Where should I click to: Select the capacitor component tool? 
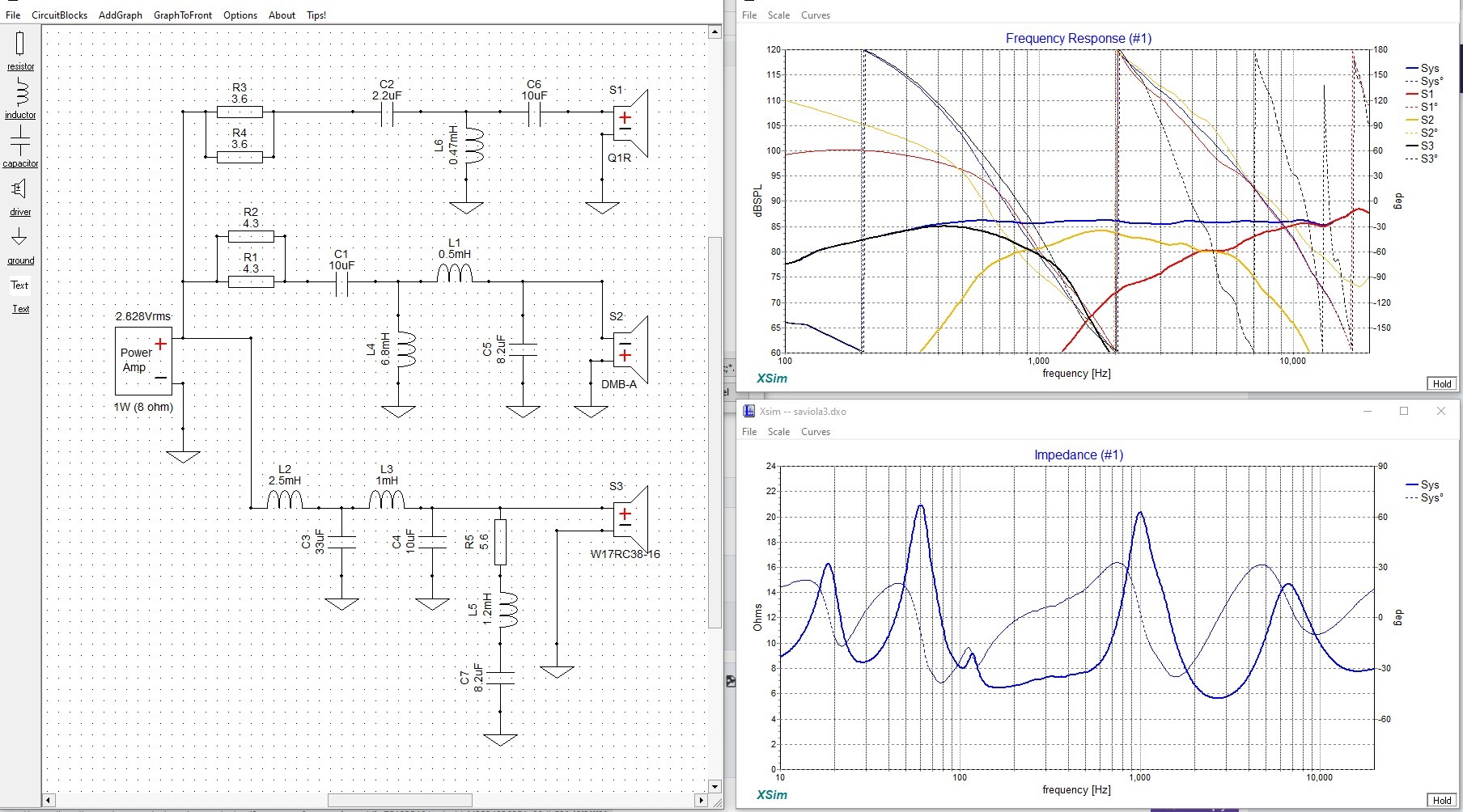point(20,147)
